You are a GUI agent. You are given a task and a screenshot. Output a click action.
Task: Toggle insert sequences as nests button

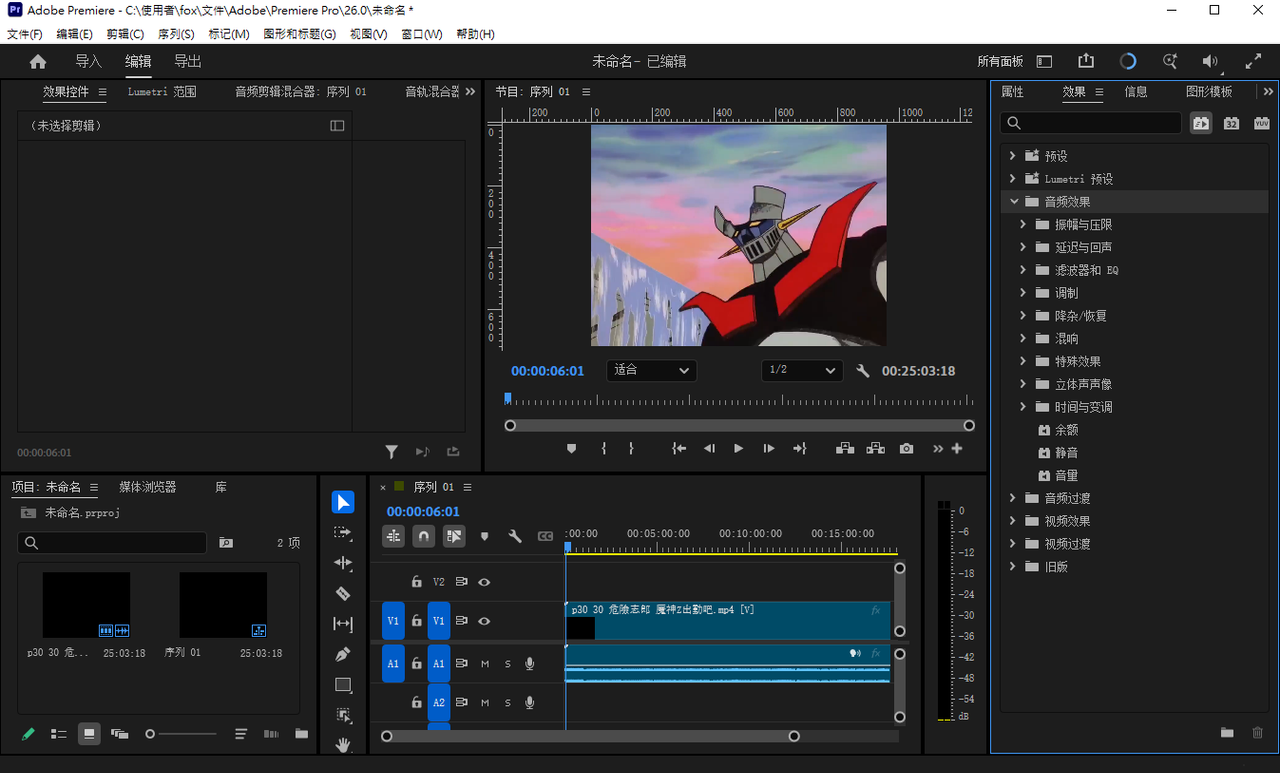pos(394,536)
